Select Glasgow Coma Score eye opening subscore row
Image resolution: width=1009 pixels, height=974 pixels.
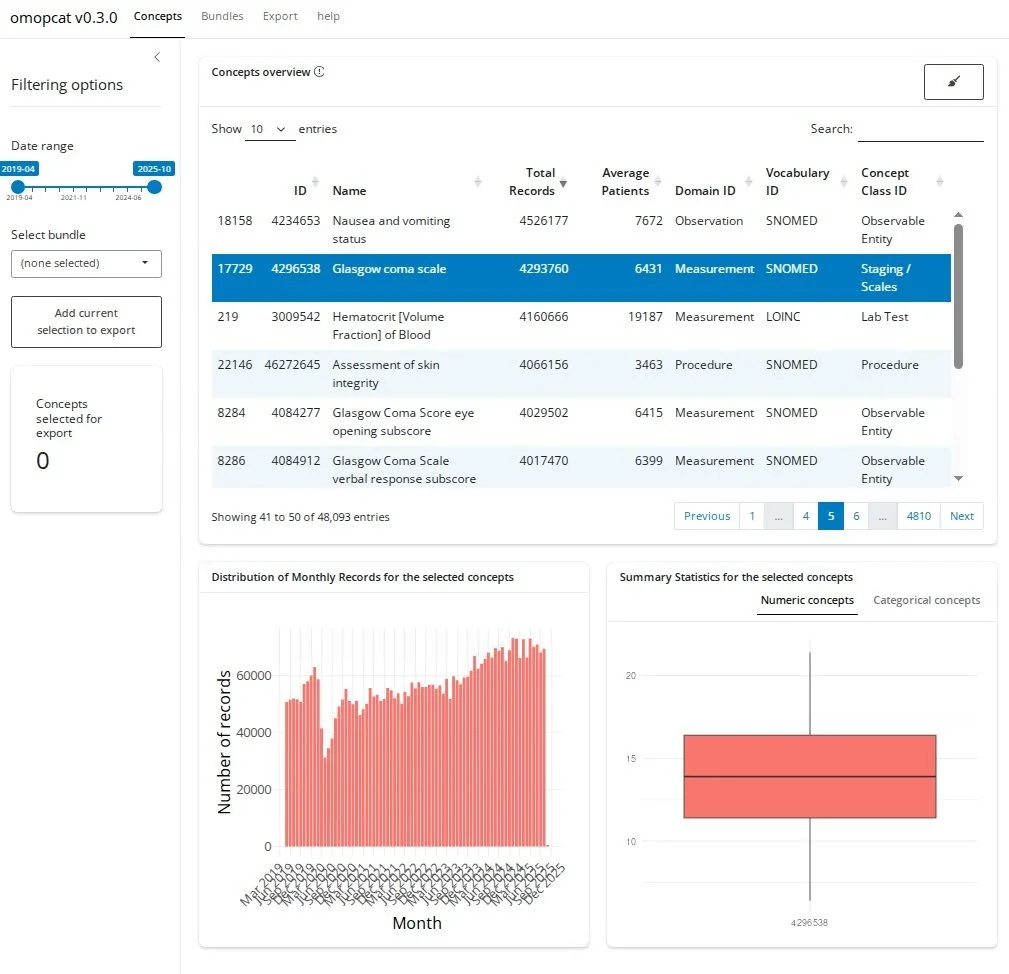[581, 421]
